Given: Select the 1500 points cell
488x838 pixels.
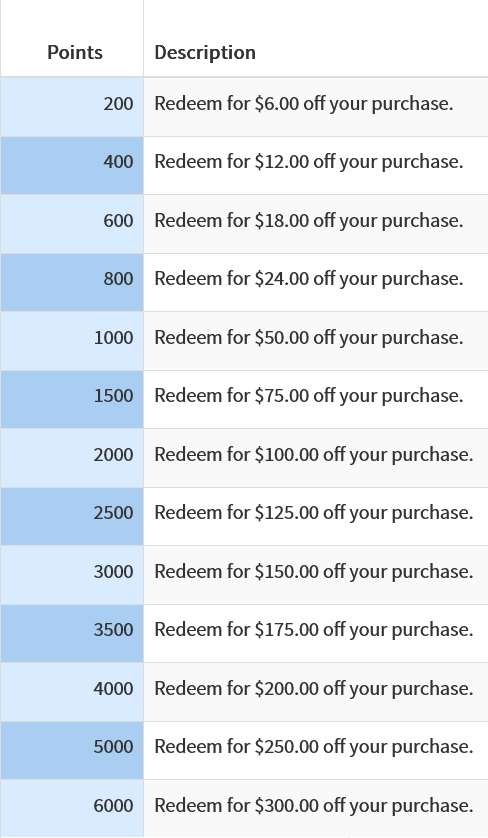Looking at the screenshot, I should coord(72,400).
